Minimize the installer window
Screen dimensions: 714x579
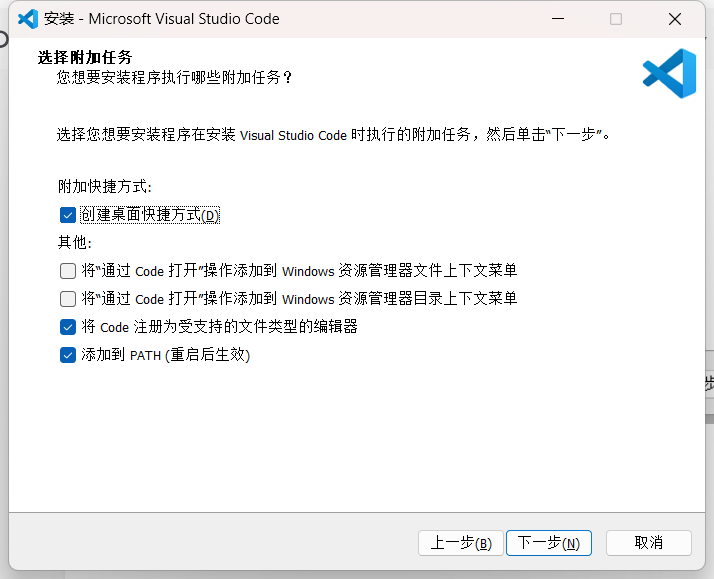coord(558,19)
